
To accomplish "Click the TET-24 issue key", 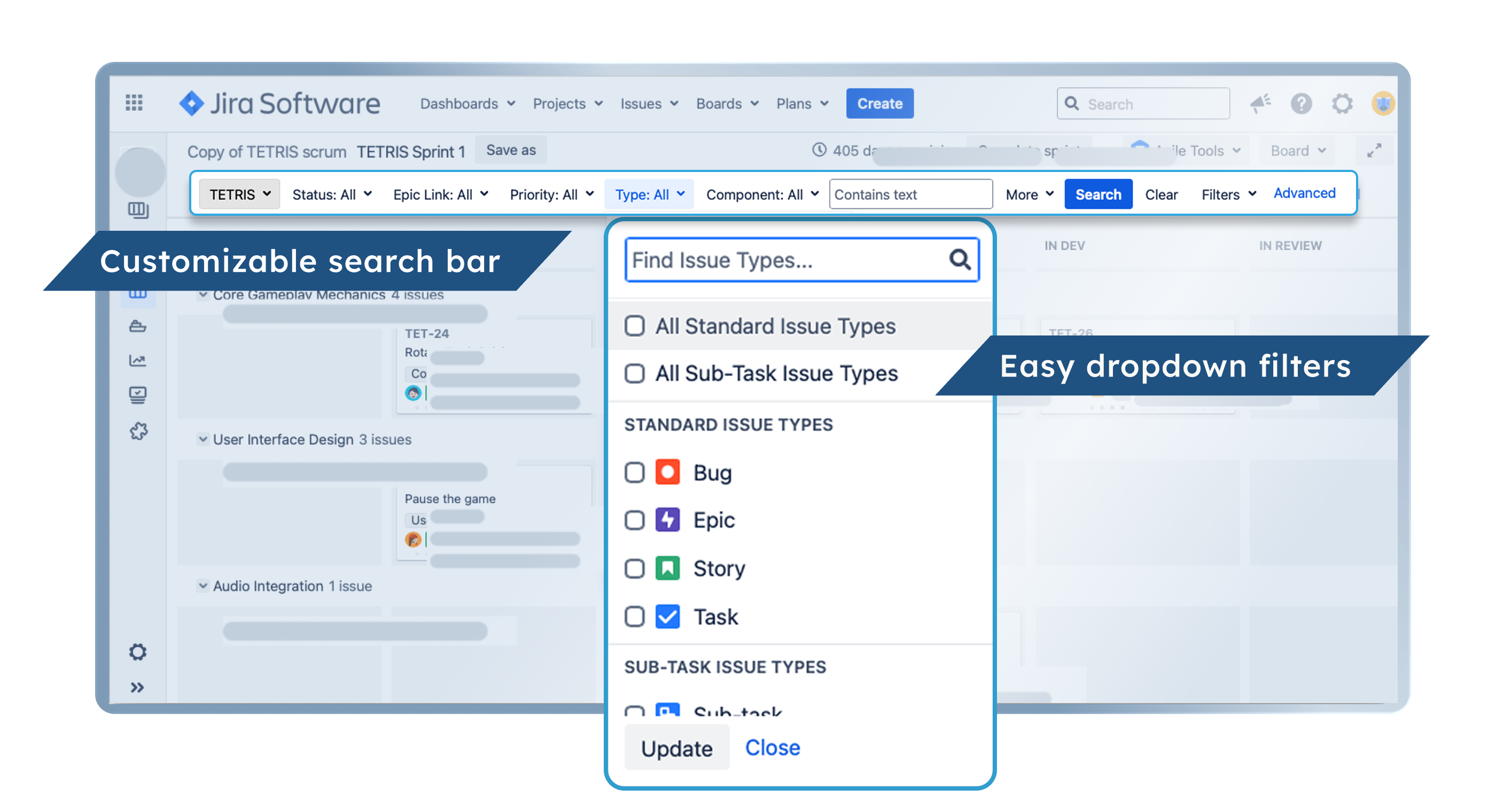I will pos(427,333).
